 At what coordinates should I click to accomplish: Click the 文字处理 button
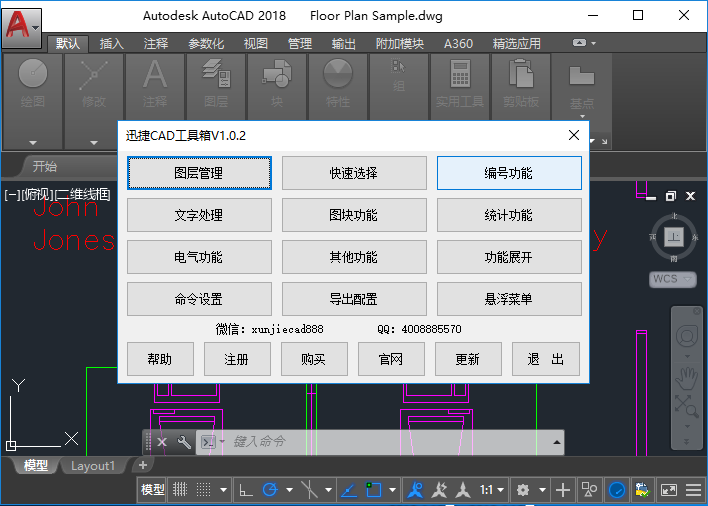tap(199, 215)
